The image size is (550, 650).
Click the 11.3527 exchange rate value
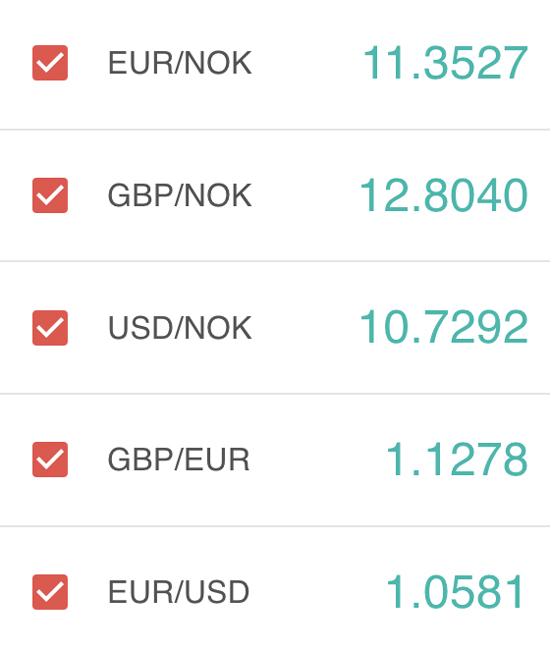coord(446,63)
